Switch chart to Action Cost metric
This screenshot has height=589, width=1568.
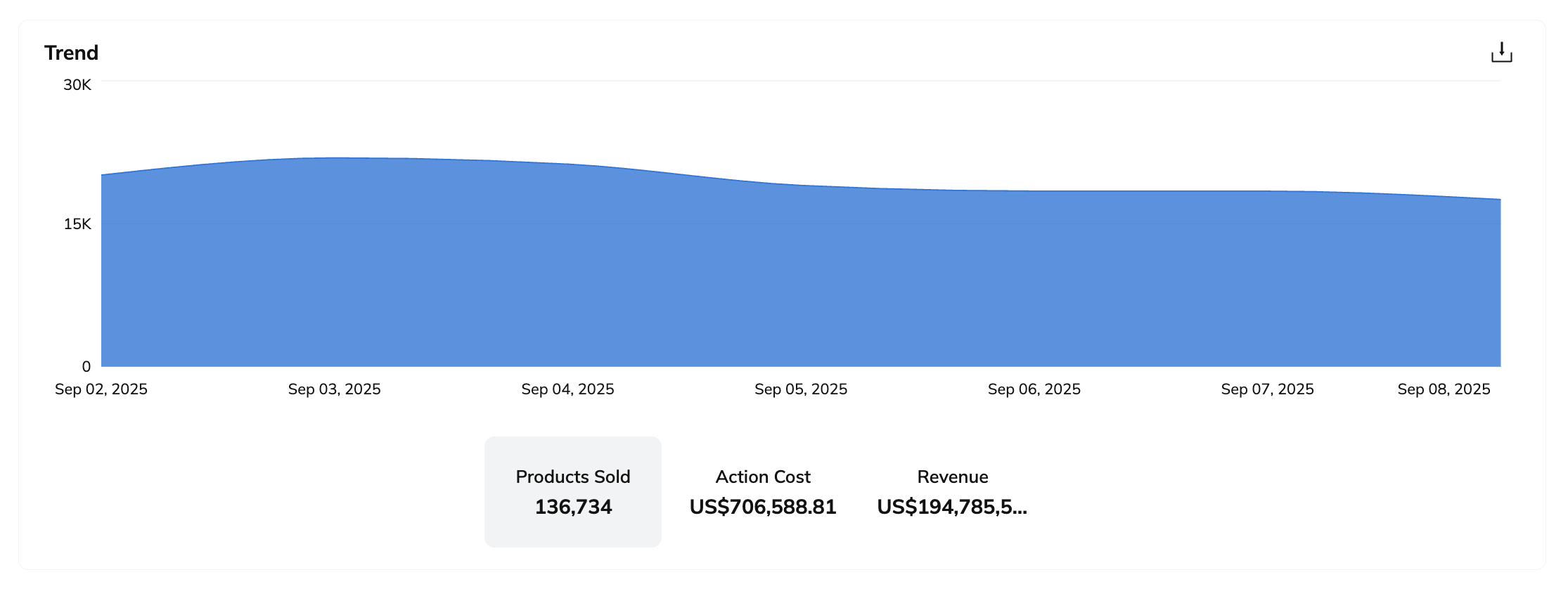click(x=763, y=491)
